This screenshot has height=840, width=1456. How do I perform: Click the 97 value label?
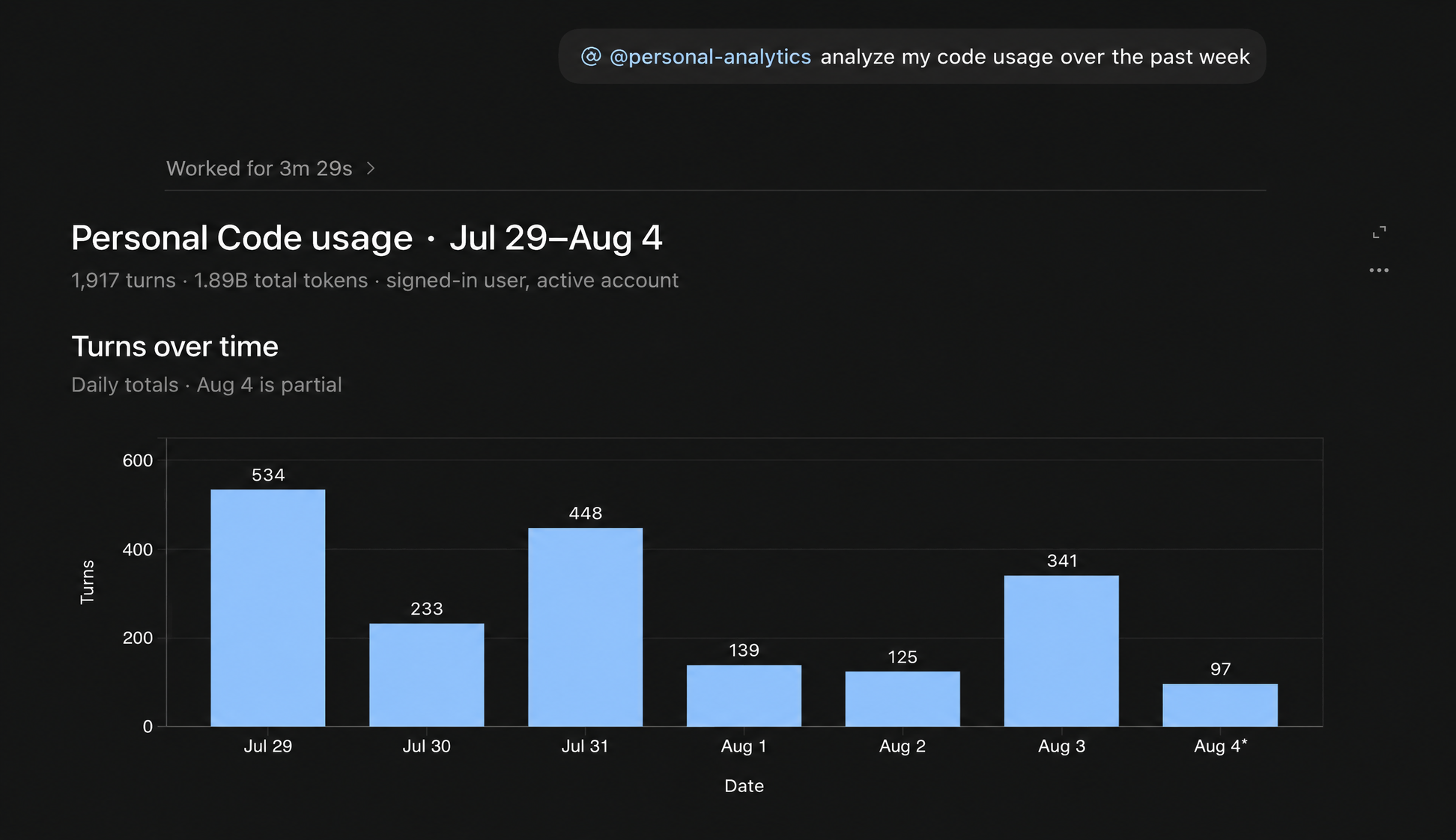[x=1221, y=669]
